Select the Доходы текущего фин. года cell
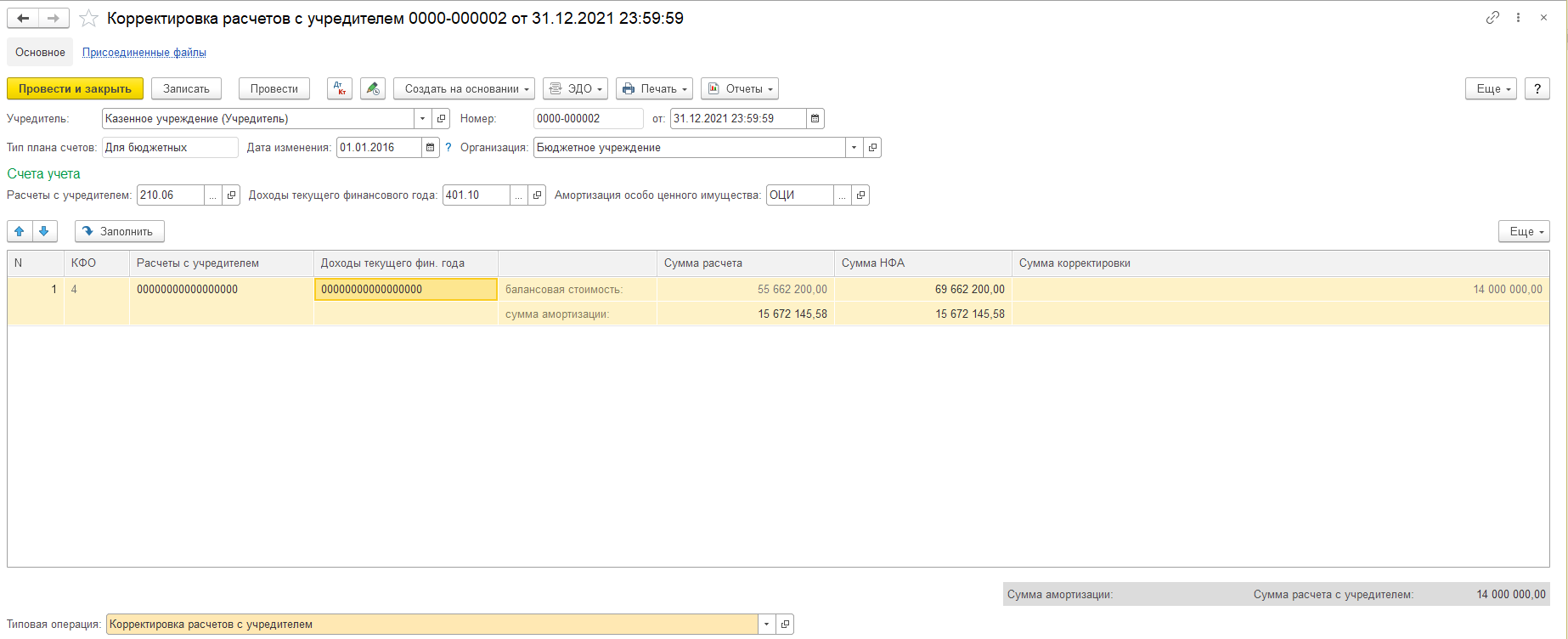The height and width of the screenshot is (639, 1568). tap(405, 290)
